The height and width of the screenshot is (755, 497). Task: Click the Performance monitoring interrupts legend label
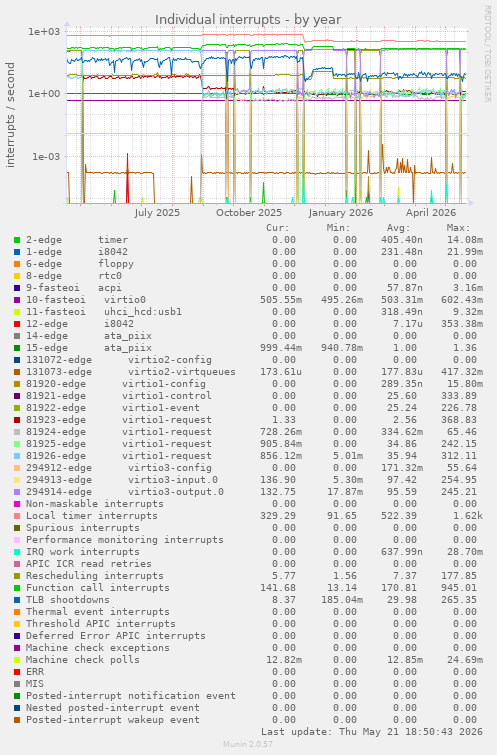coord(125,540)
